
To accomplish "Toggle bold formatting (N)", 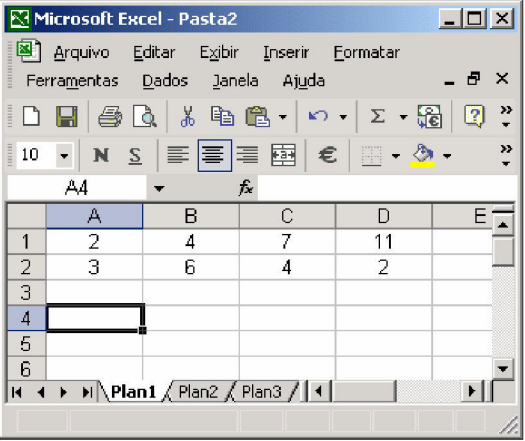I will pyautogui.click(x=101, y=155).
